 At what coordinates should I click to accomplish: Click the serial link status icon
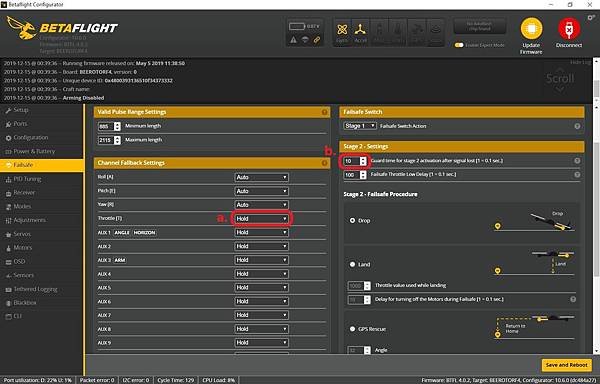tap(317, 39)
